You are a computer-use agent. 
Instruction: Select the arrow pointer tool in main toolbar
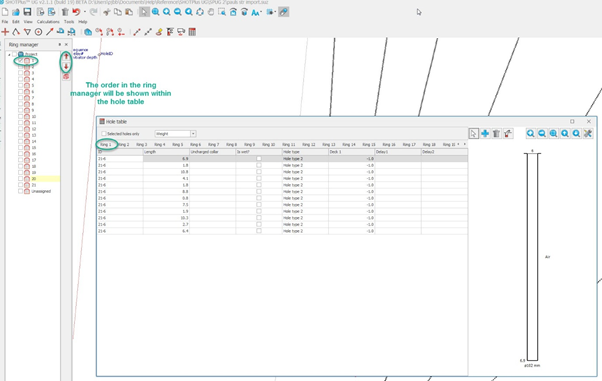(144, 12)
